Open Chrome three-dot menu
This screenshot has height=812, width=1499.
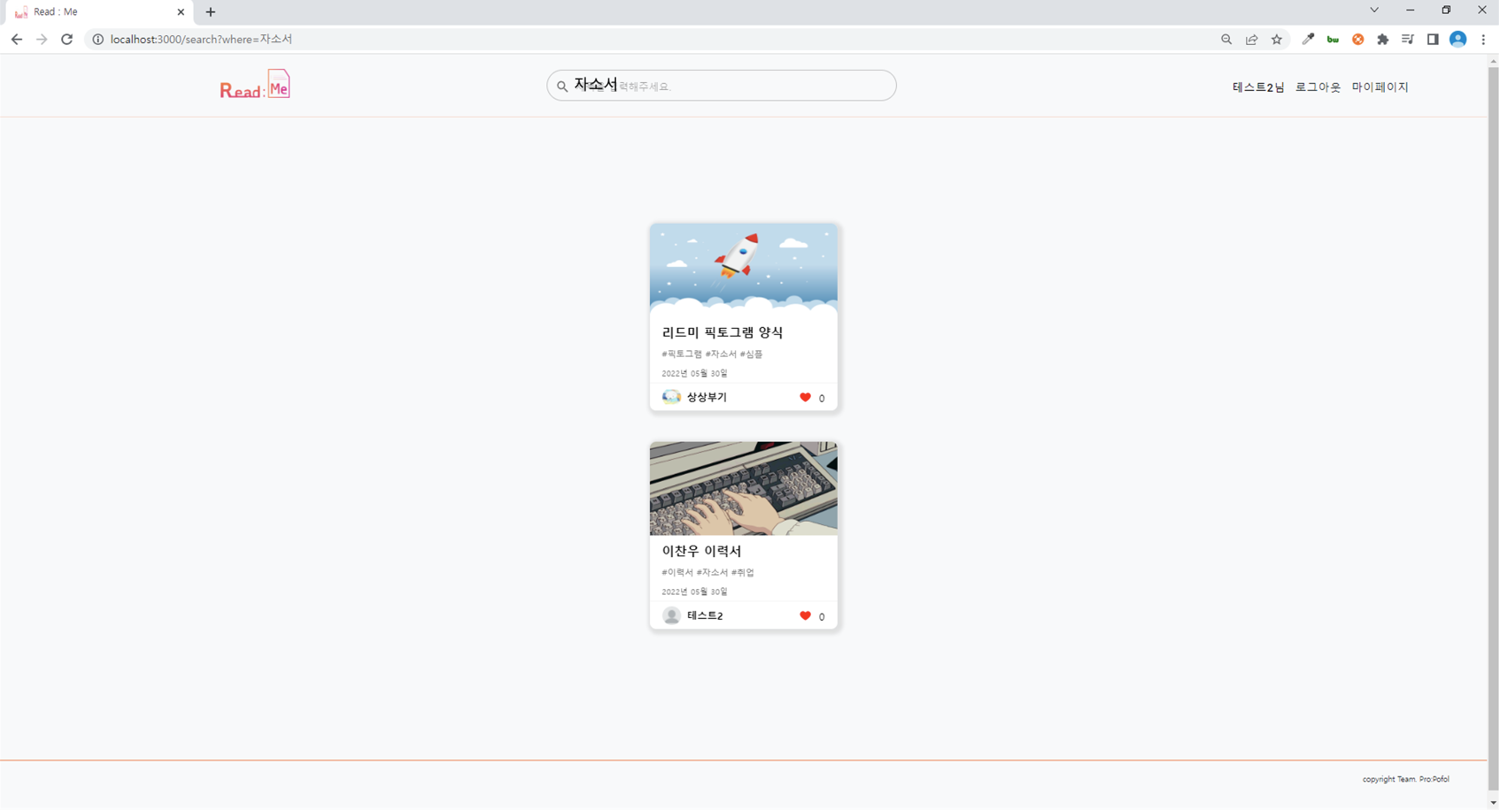click(1482, 39)
